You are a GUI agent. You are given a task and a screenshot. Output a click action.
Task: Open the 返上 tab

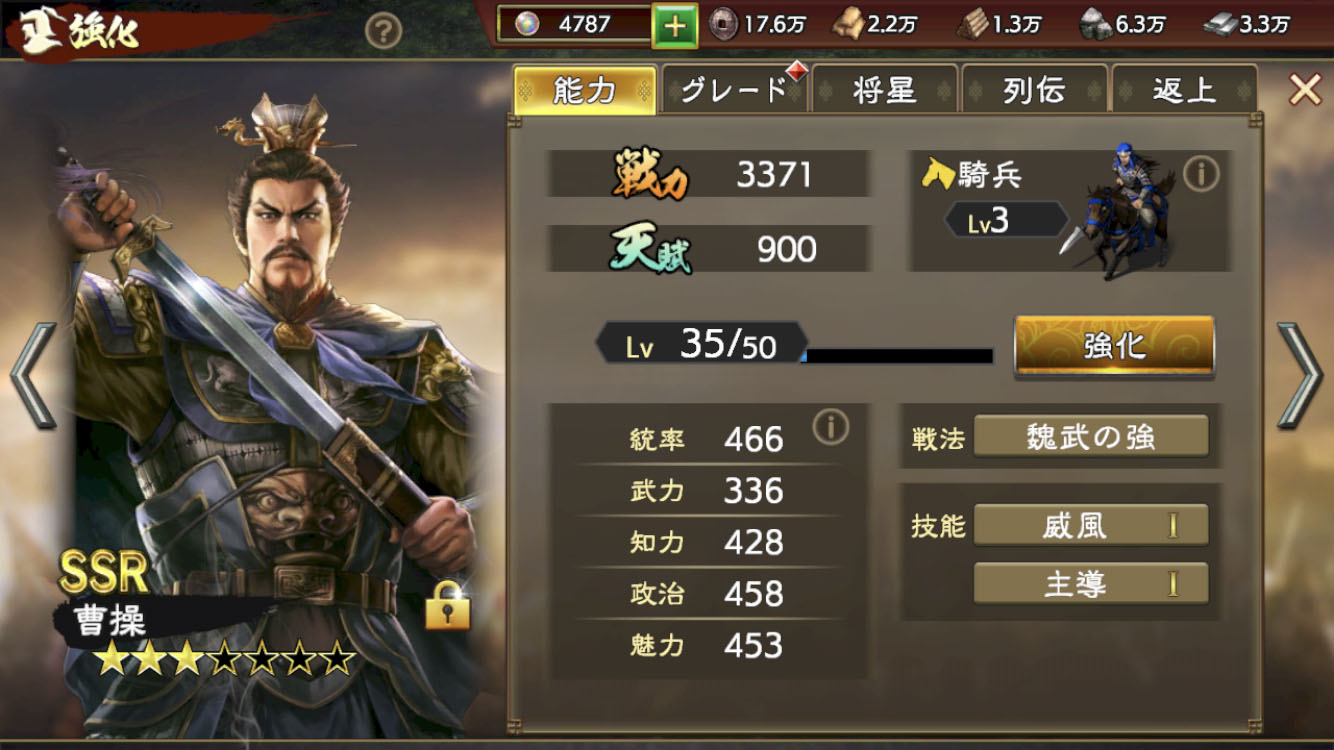coord(1184,90)
